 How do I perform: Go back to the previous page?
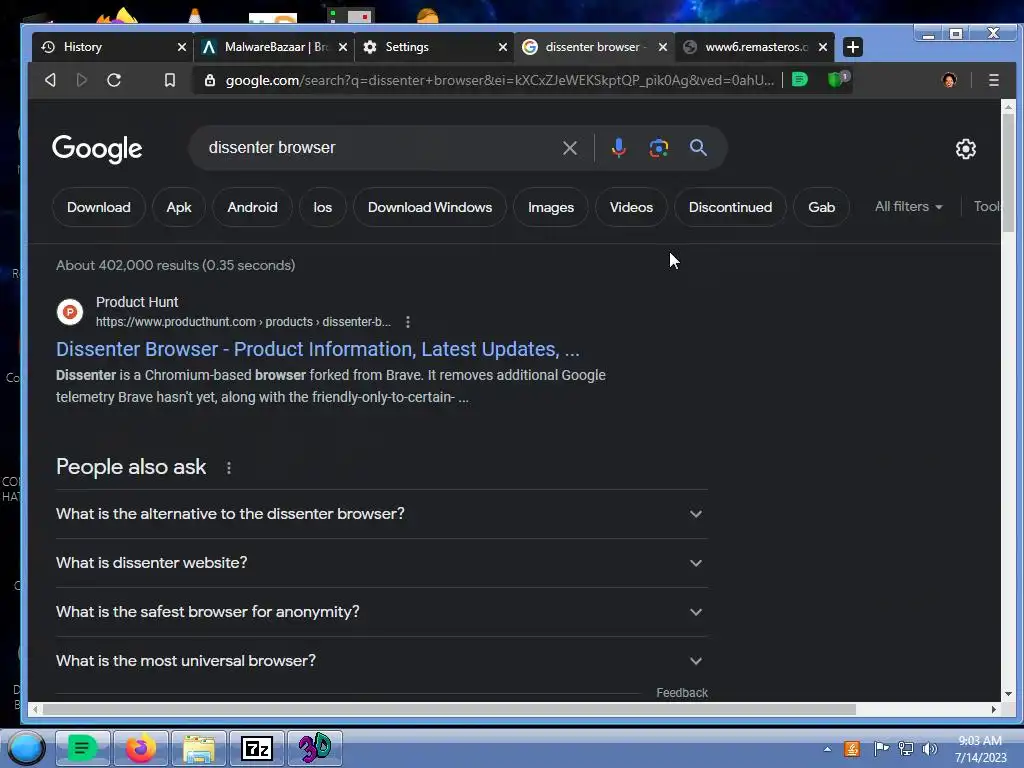[50, 80]
